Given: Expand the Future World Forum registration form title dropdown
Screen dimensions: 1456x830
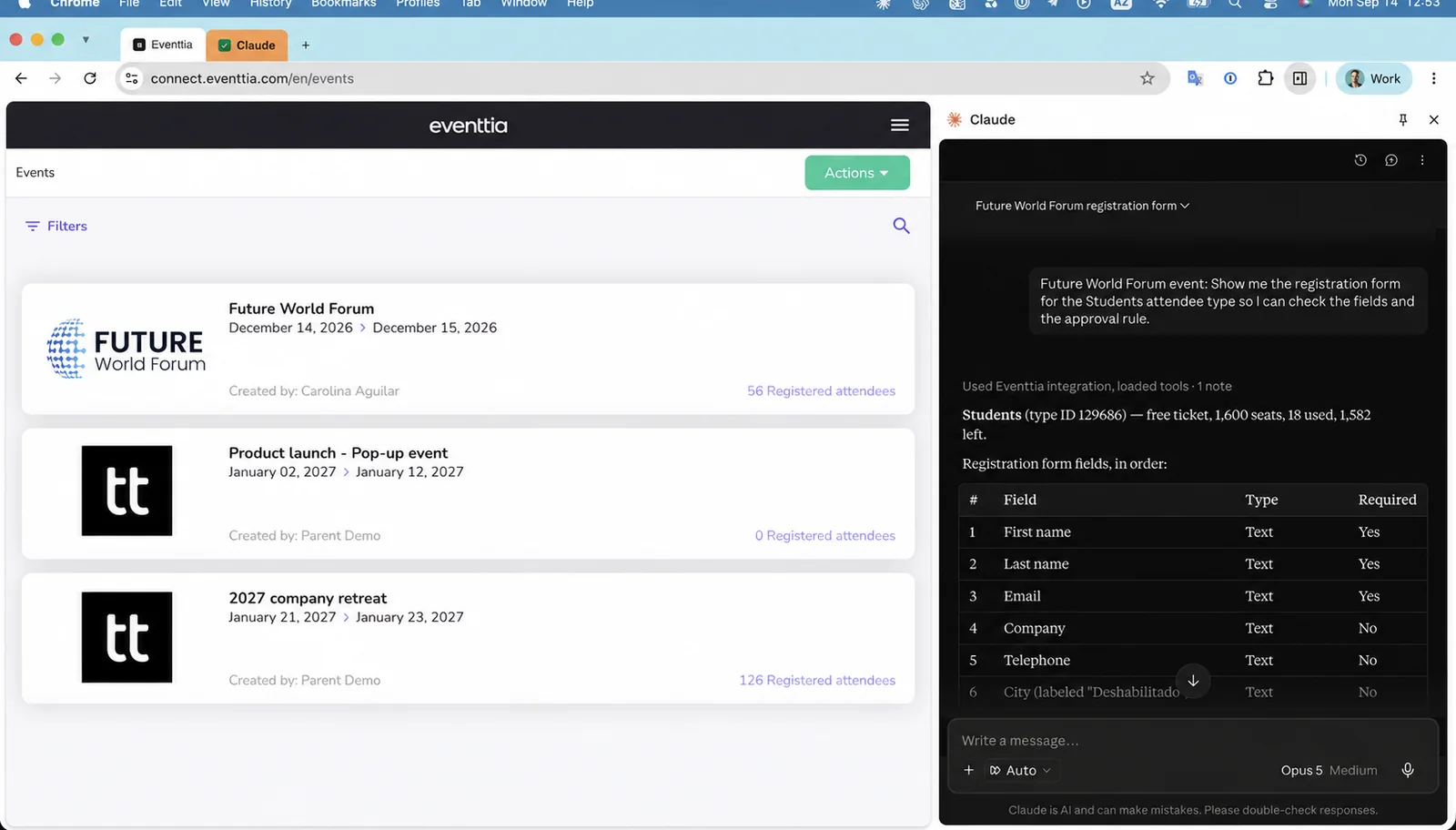Looking at the screenshot, I should [1082, 206].
